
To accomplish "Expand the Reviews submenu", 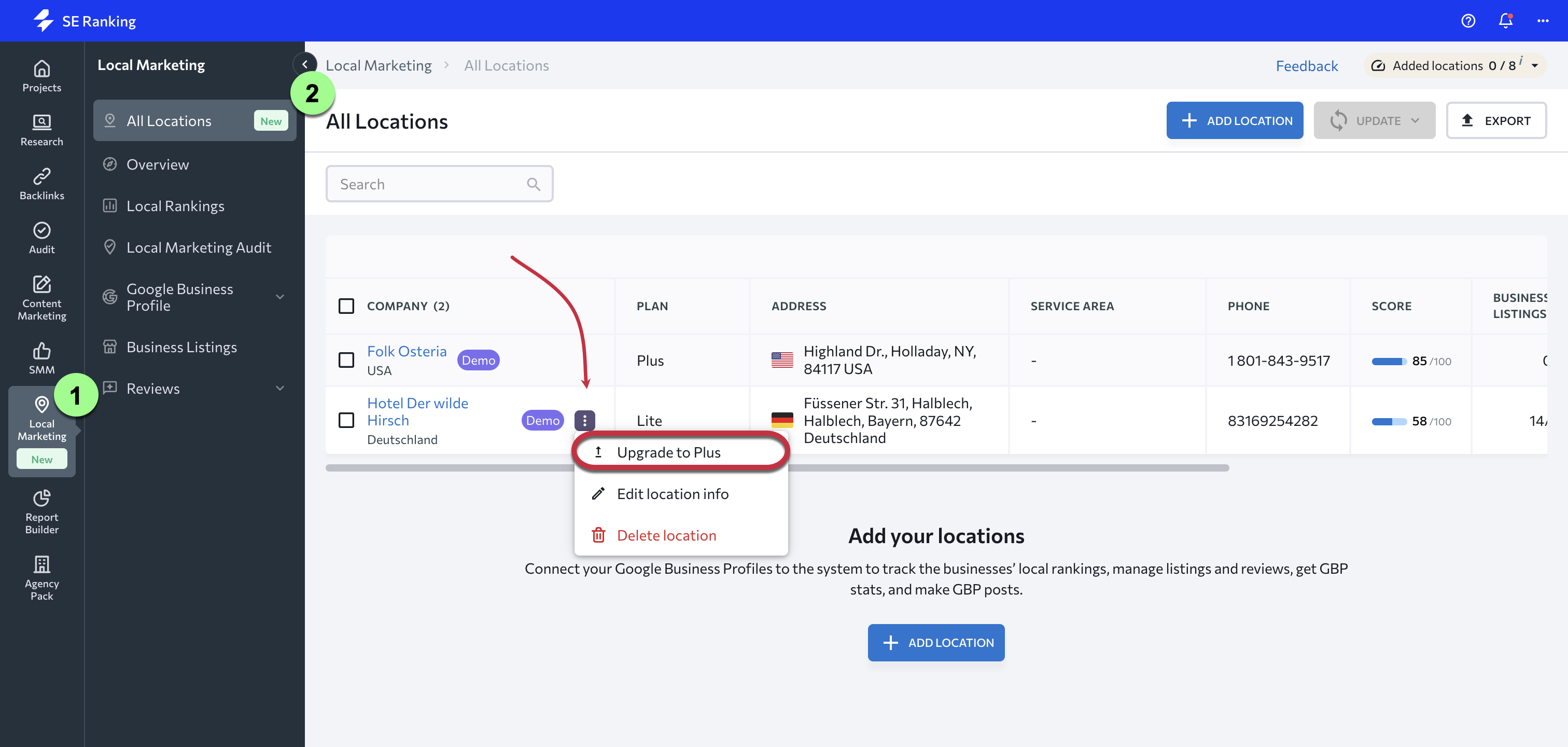I will click(280, 389).
